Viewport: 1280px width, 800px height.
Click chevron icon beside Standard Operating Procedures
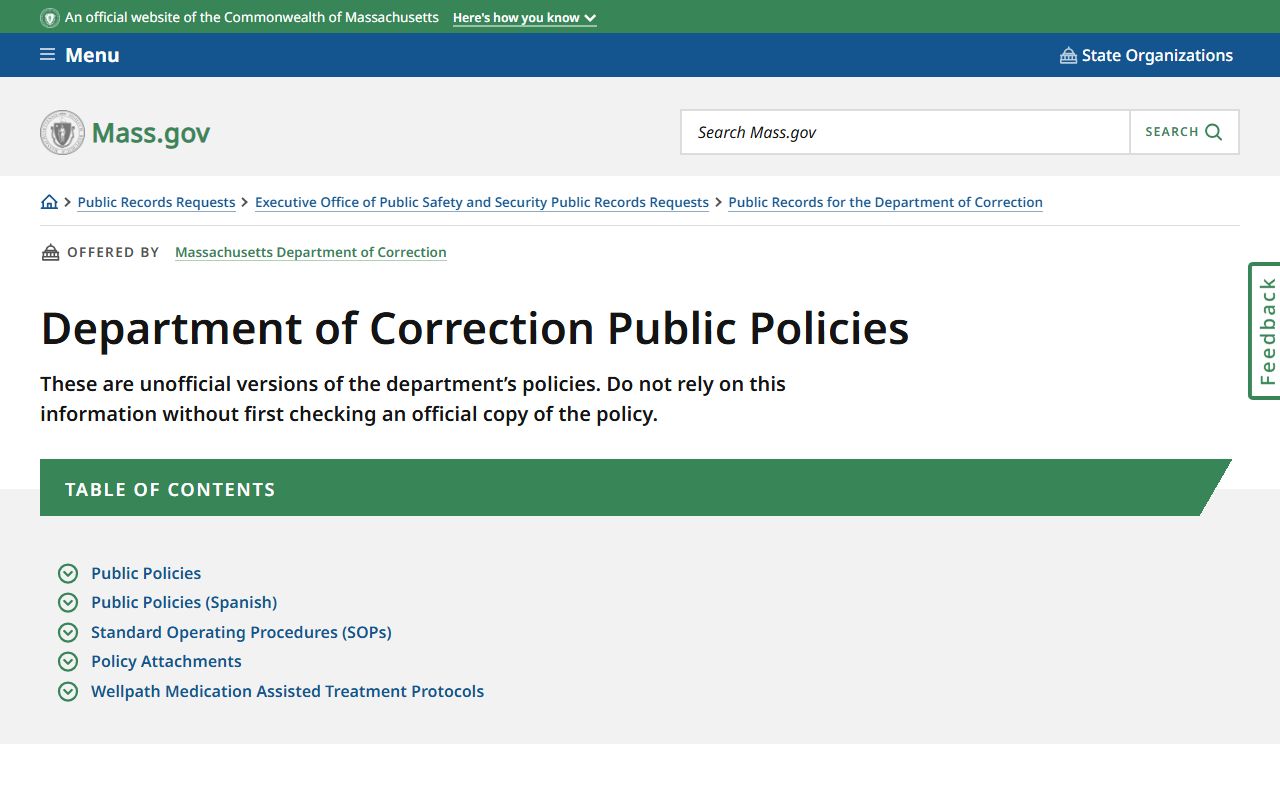click(x=68, y=632)
